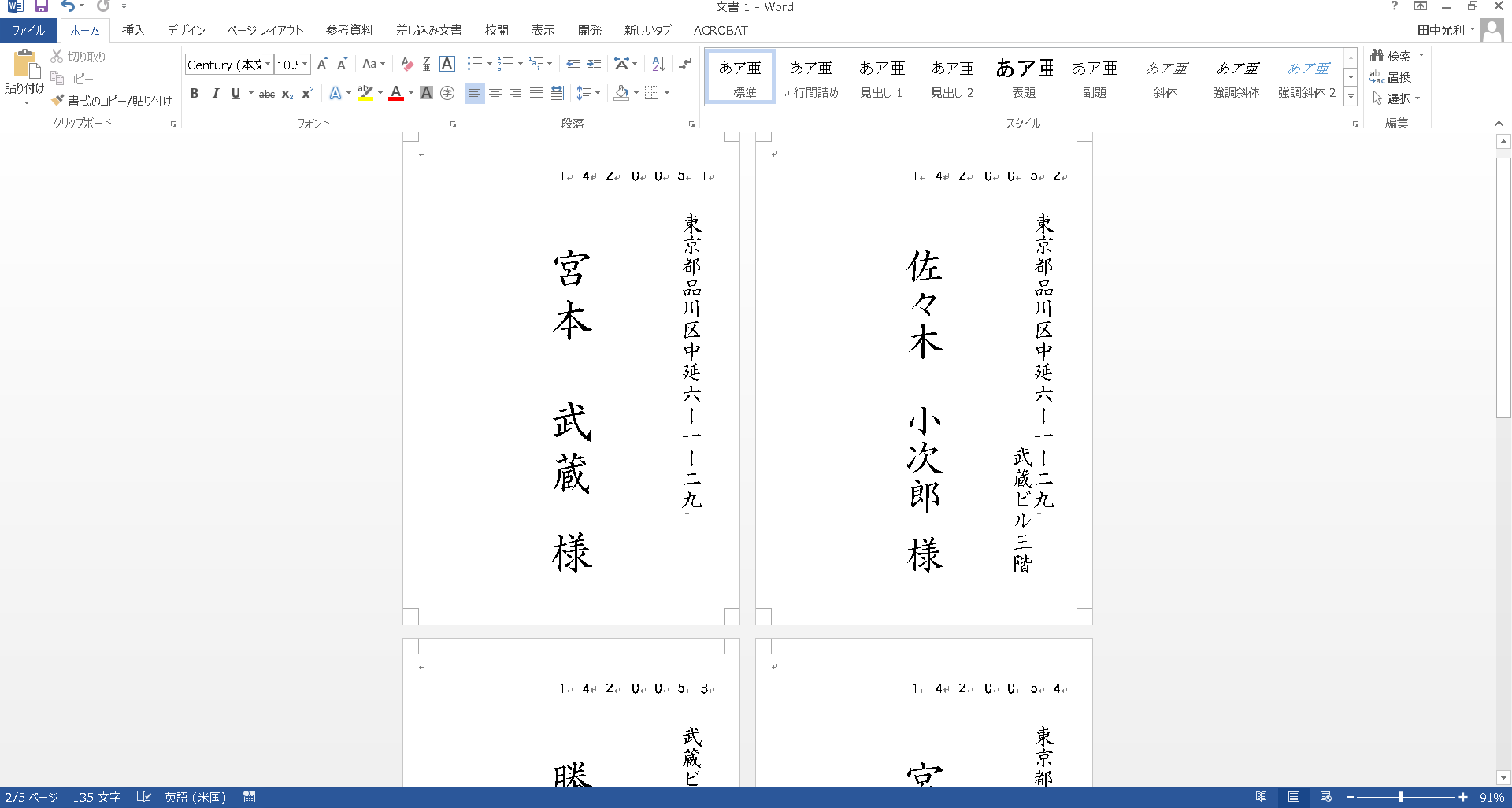
Task: Enable right alignment
Action: [x=516, y=93]
